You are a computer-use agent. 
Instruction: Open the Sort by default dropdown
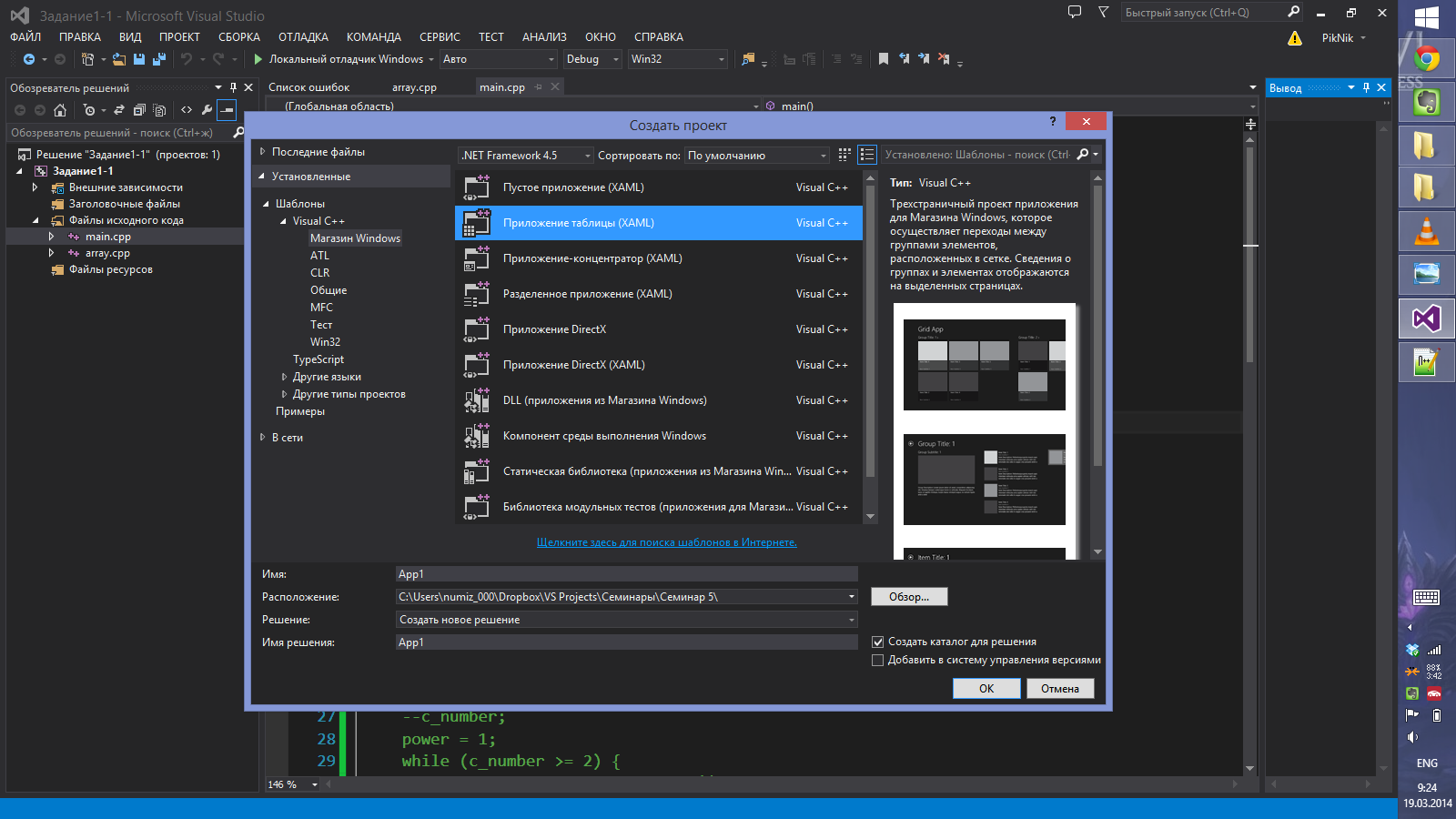click(757, 156)
